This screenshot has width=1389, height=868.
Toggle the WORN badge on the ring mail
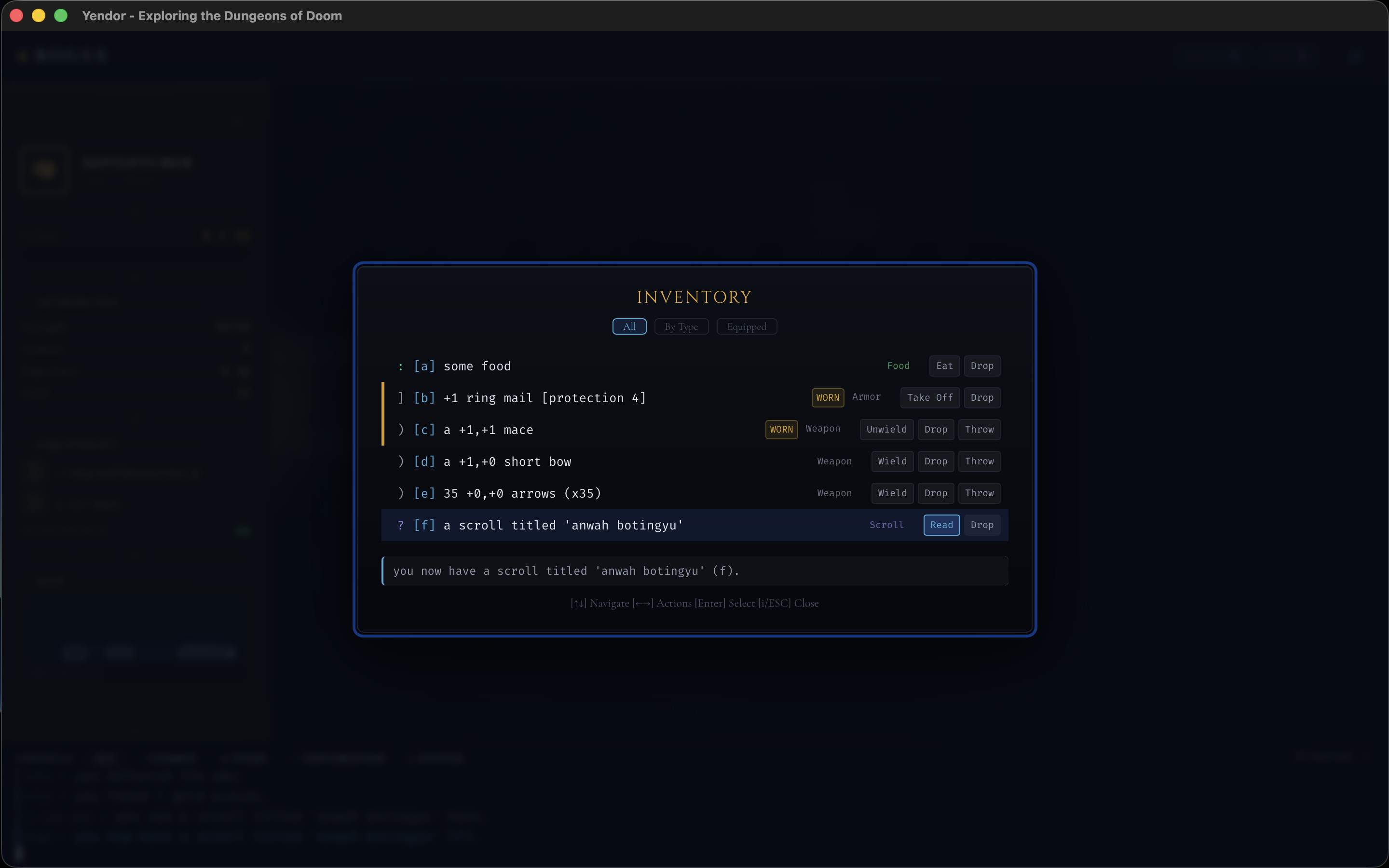(827, 397)
